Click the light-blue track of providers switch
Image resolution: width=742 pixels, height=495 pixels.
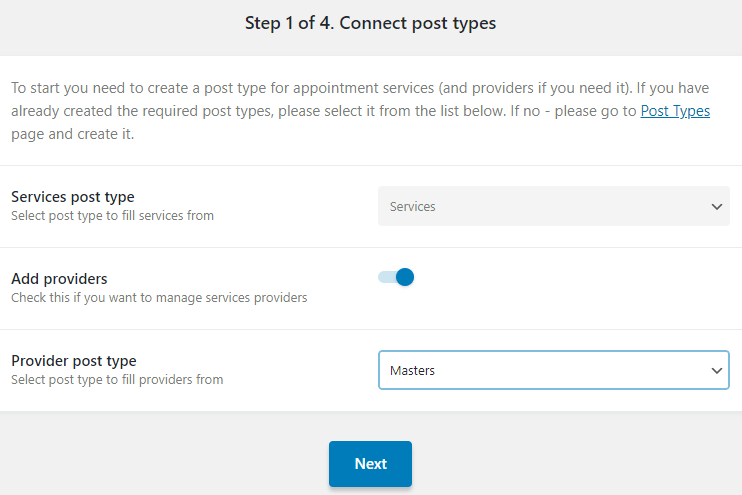click(387, 277)
